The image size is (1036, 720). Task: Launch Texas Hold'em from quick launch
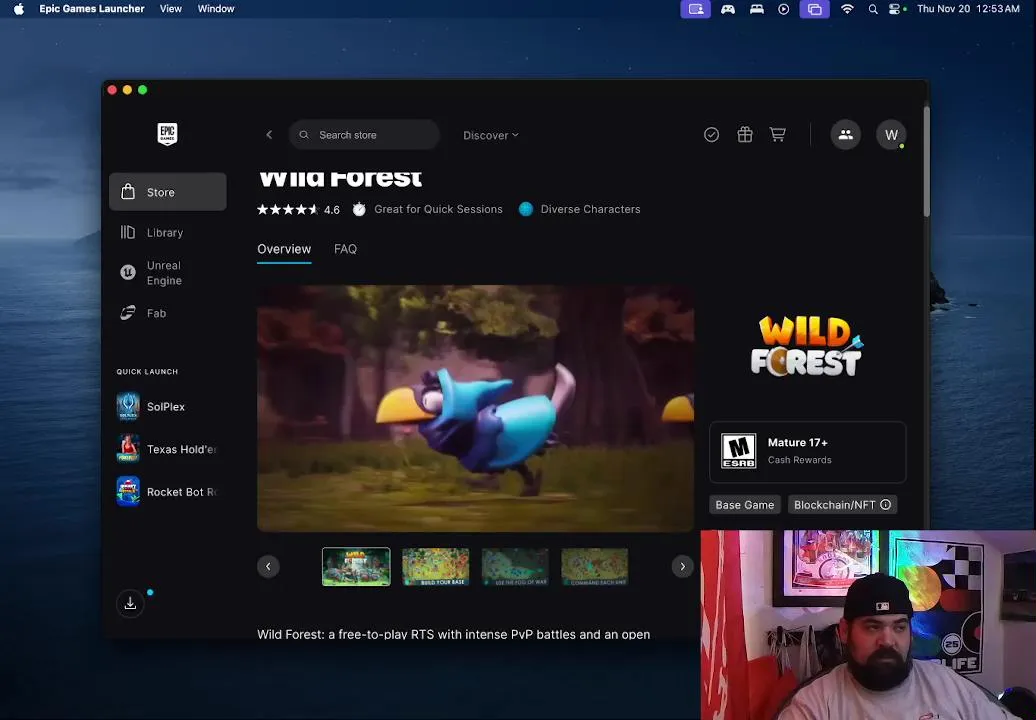(168, 449)
